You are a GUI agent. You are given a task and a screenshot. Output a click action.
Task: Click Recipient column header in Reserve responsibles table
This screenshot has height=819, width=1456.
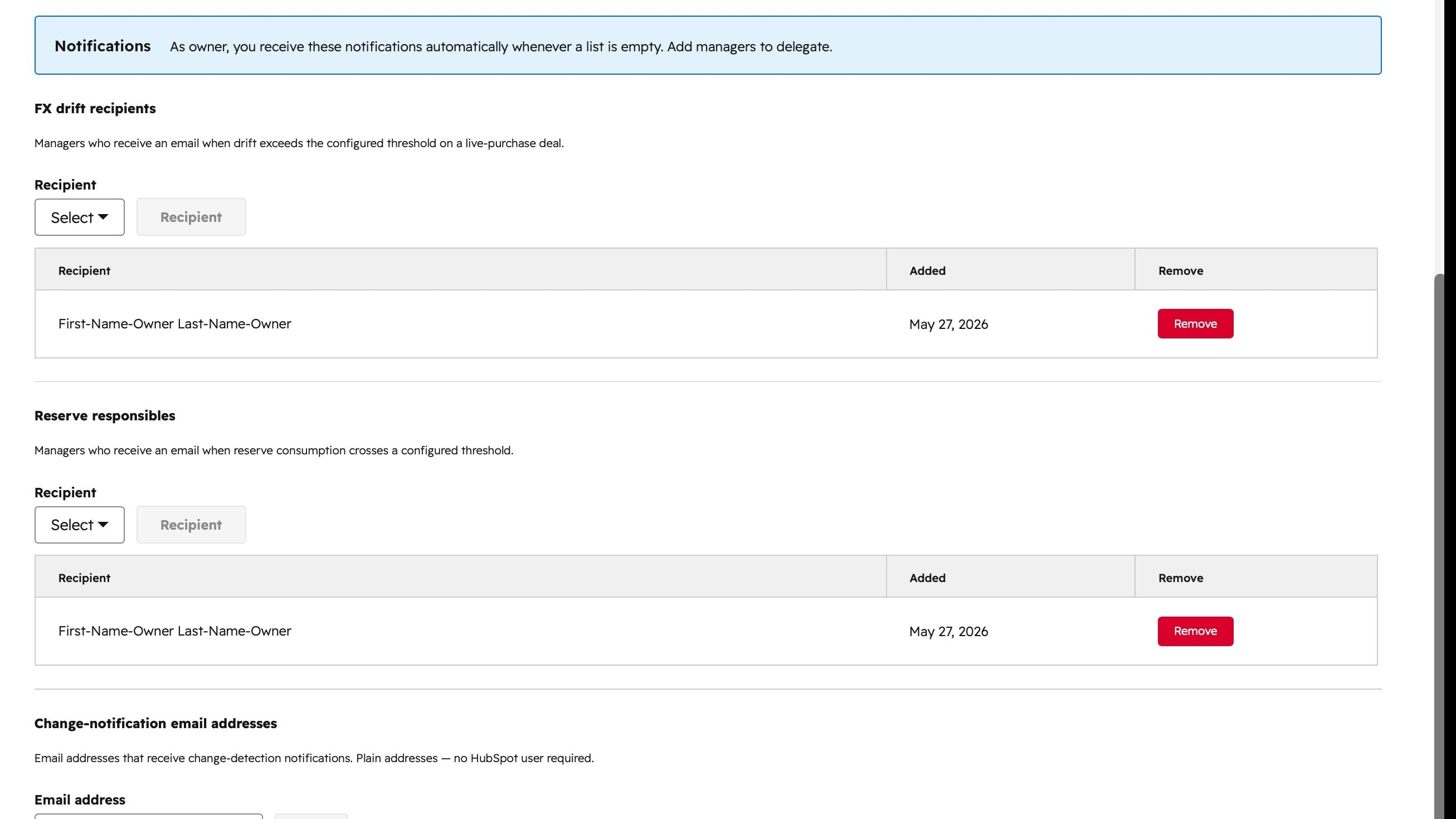click(x=84, y=578)
